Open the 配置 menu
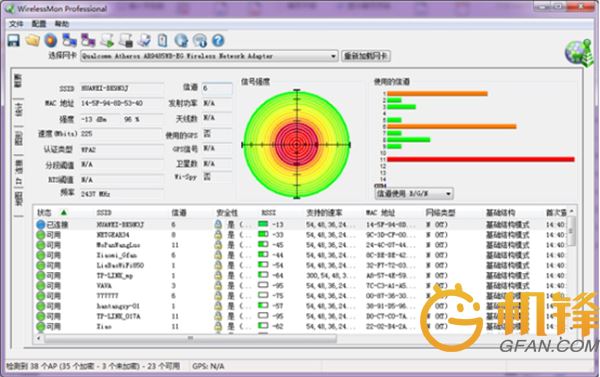Image resolution: width=600 pixels, height=377 pixels. [x=39, y=24]
